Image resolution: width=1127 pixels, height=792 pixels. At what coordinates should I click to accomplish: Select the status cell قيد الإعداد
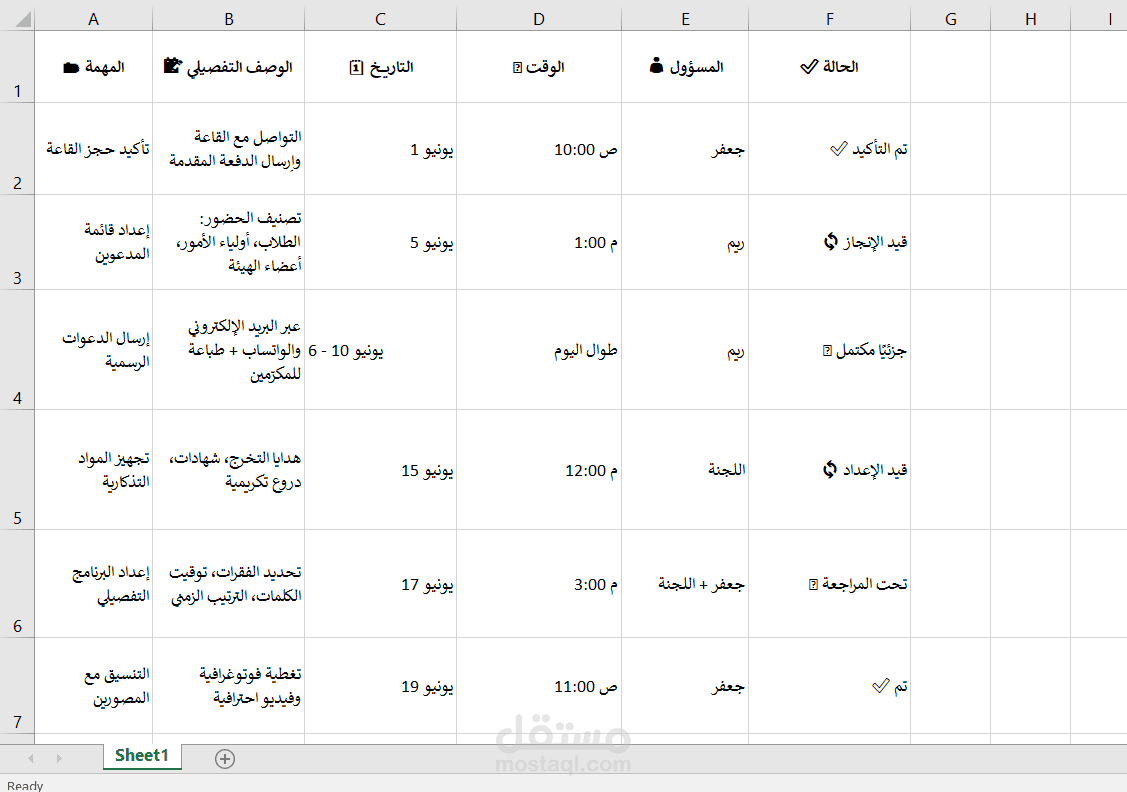point(829,470)
